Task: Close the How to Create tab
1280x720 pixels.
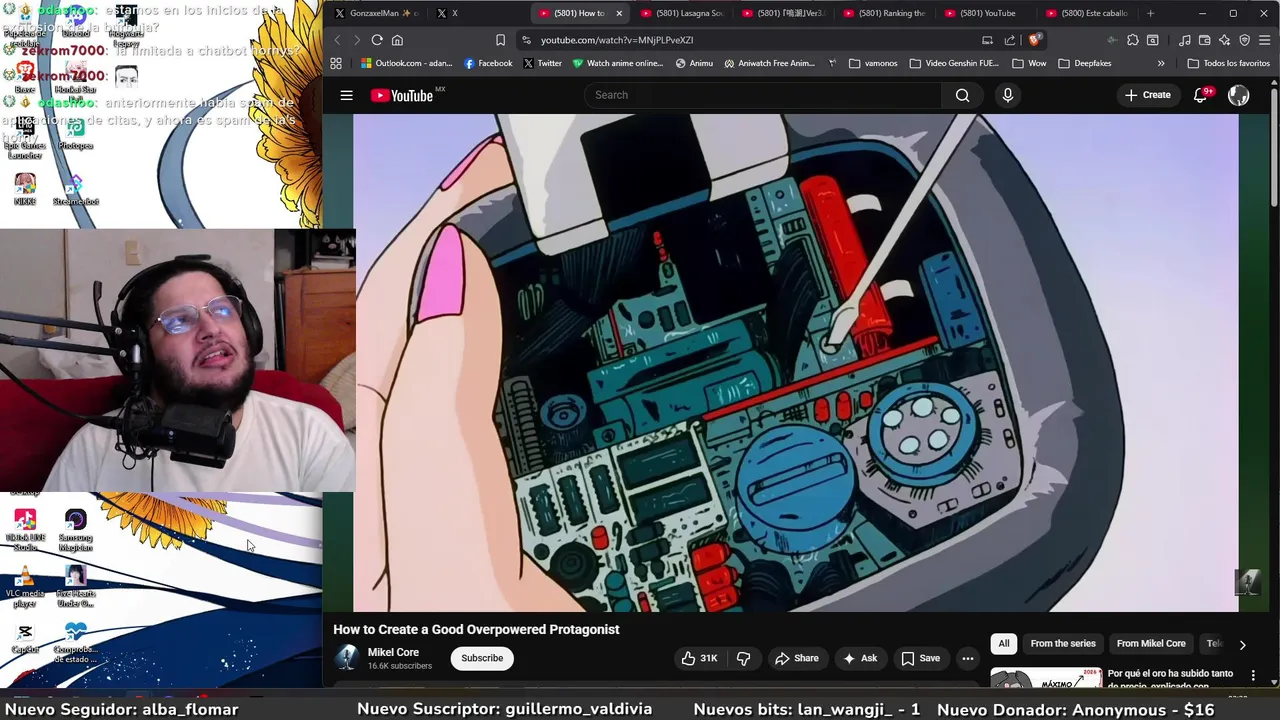Action: (x=619, y=13)
